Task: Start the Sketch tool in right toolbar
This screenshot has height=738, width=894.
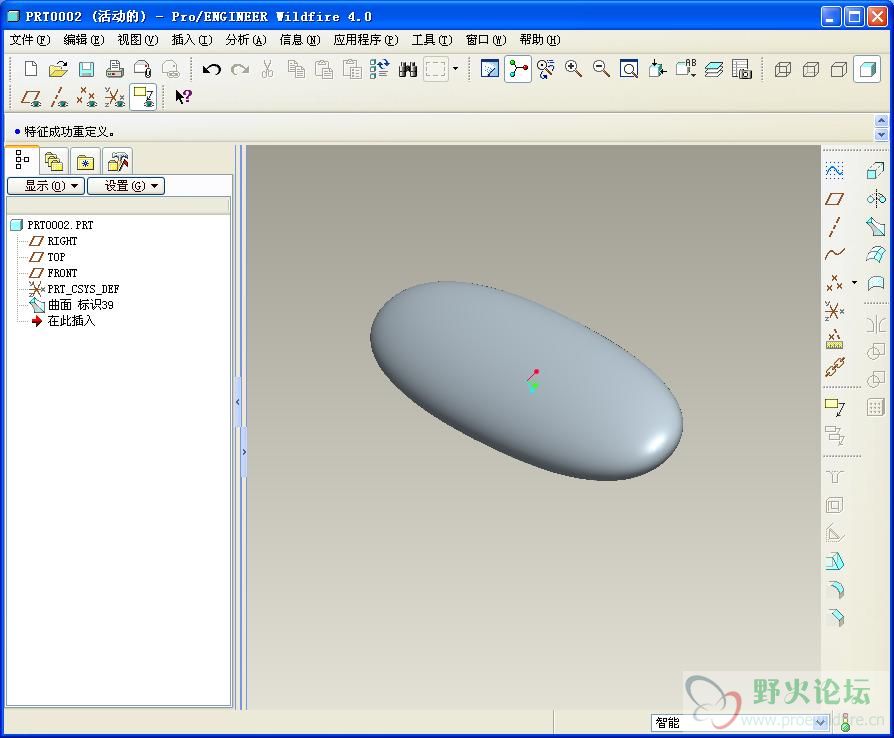Action: (834, 171)
